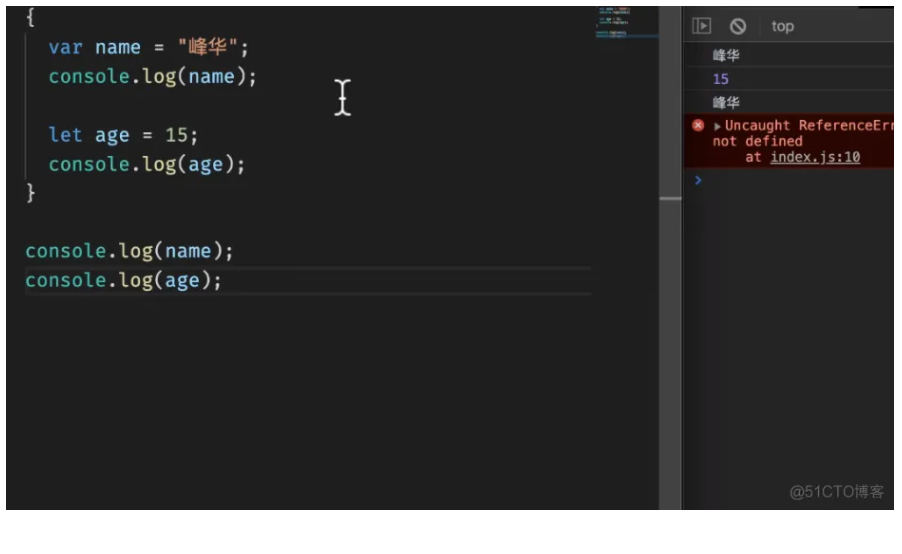The height and width of the screenshot is (554, 902).
Task: Click the 'var name = "峰华";' code line
Action: point(148,47)
